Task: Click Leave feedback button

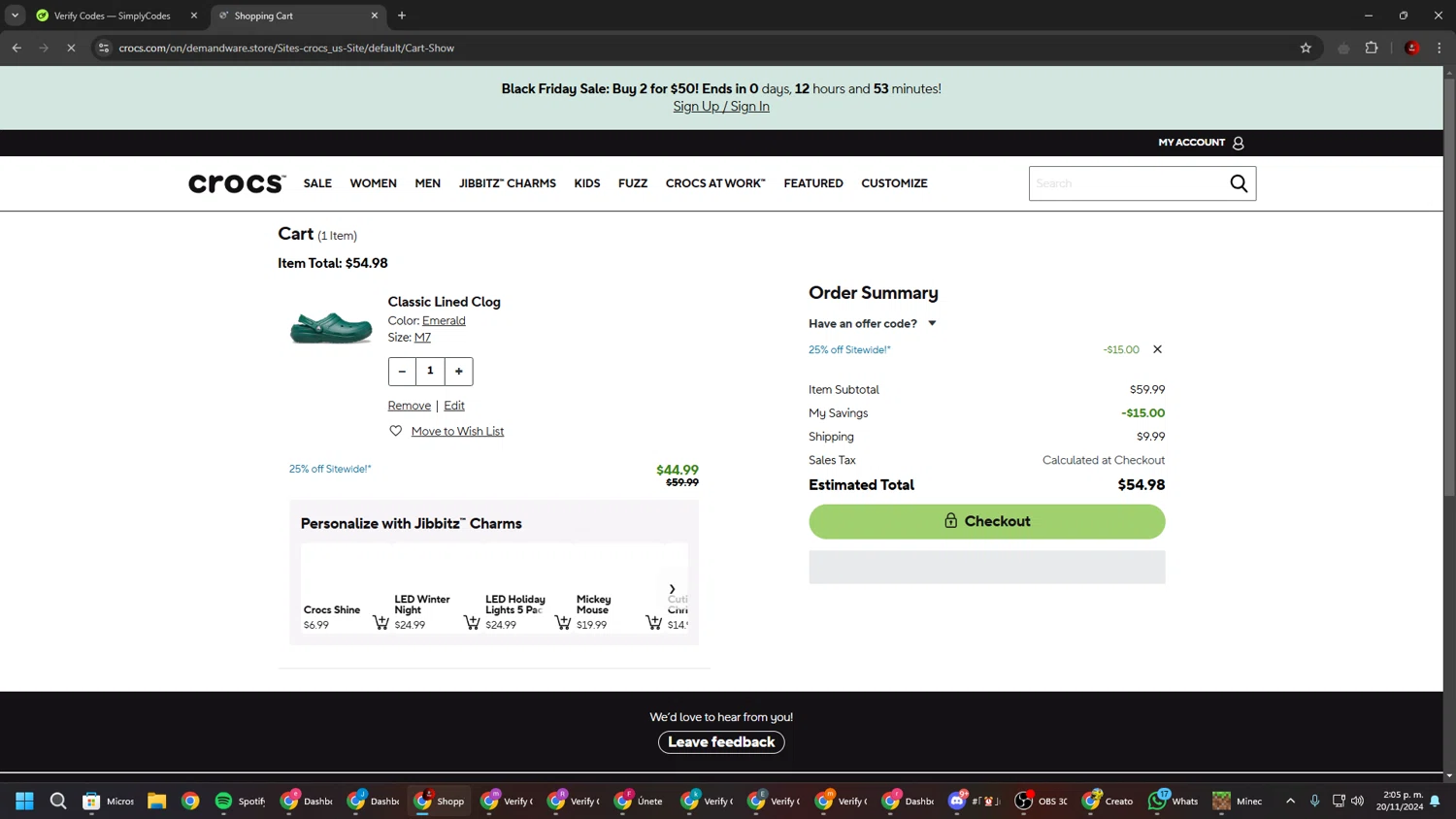Action: [x=721, y=742]
